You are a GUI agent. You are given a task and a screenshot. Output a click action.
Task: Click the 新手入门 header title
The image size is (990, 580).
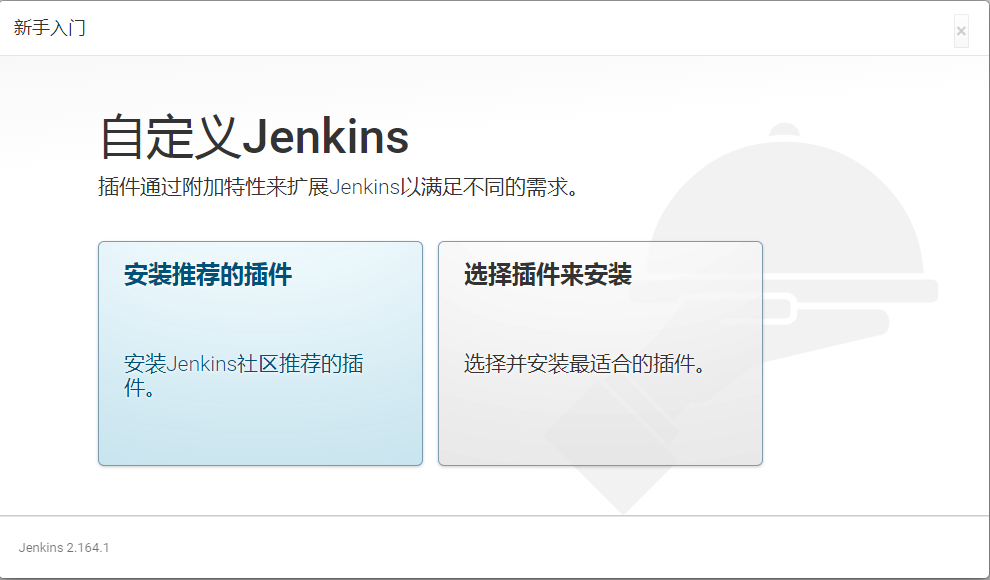click(x=49, y=28)
